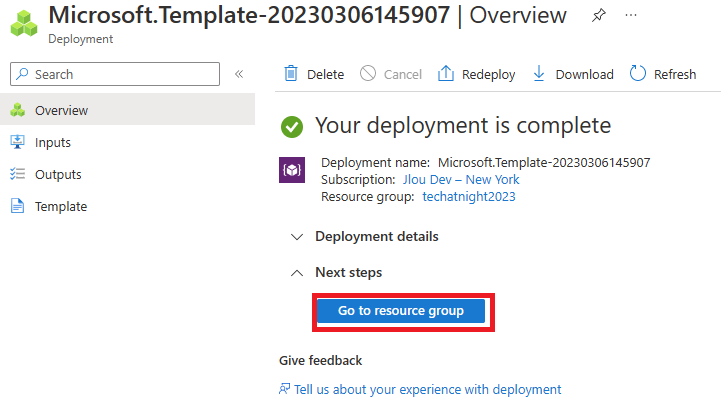Click the page title Microsoft.Template-20230306145907 | Overview
The image size is (721, 407).
tap(308, 15)
